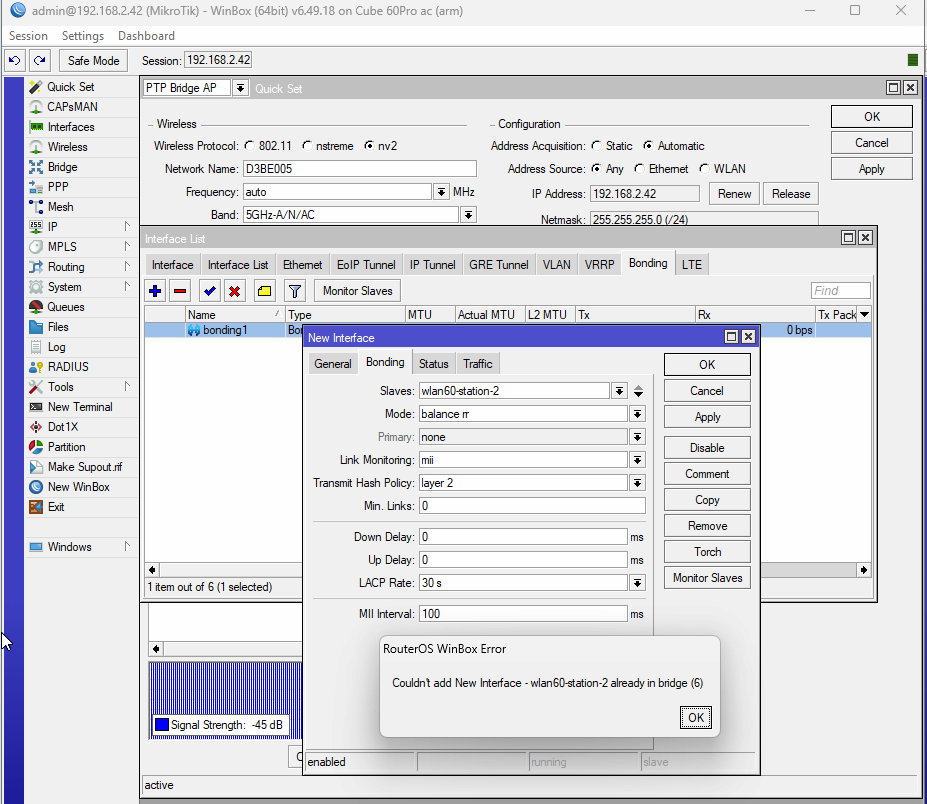Click Release IP address button
The width and height of the screenshot is (927, 804).
tap(790, 194)
